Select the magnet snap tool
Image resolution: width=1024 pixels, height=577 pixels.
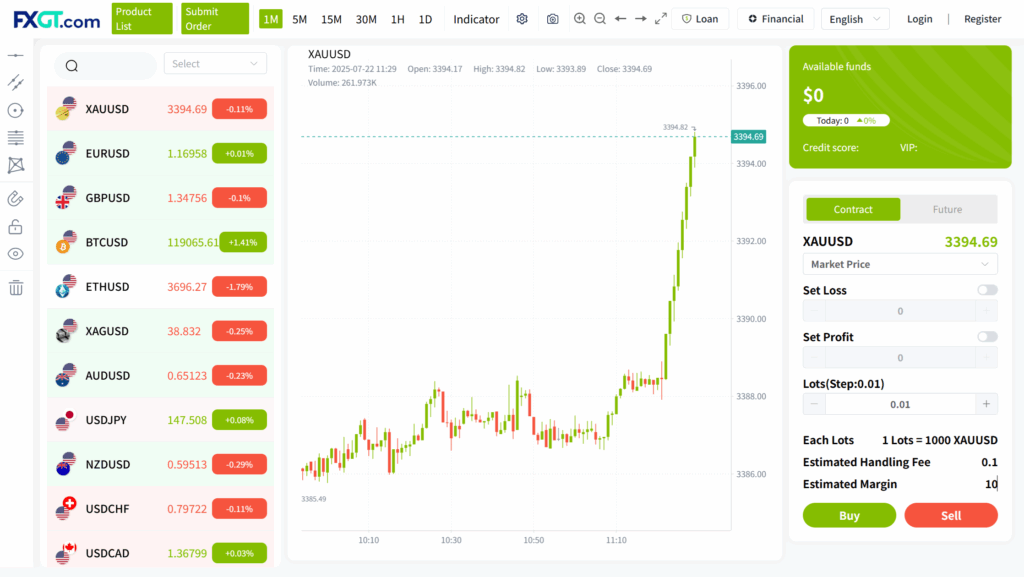(x=15, y=198)
